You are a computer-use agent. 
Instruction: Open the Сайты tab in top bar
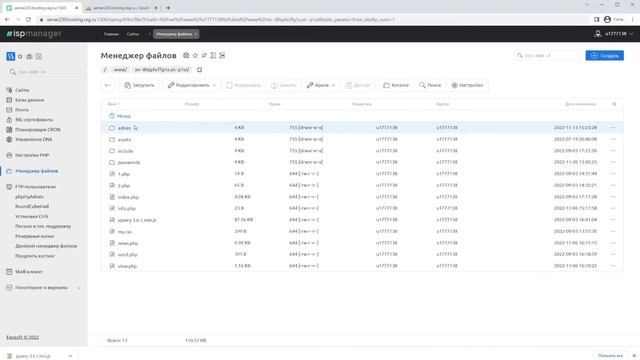pyautogui.click(x=133, y=34)
